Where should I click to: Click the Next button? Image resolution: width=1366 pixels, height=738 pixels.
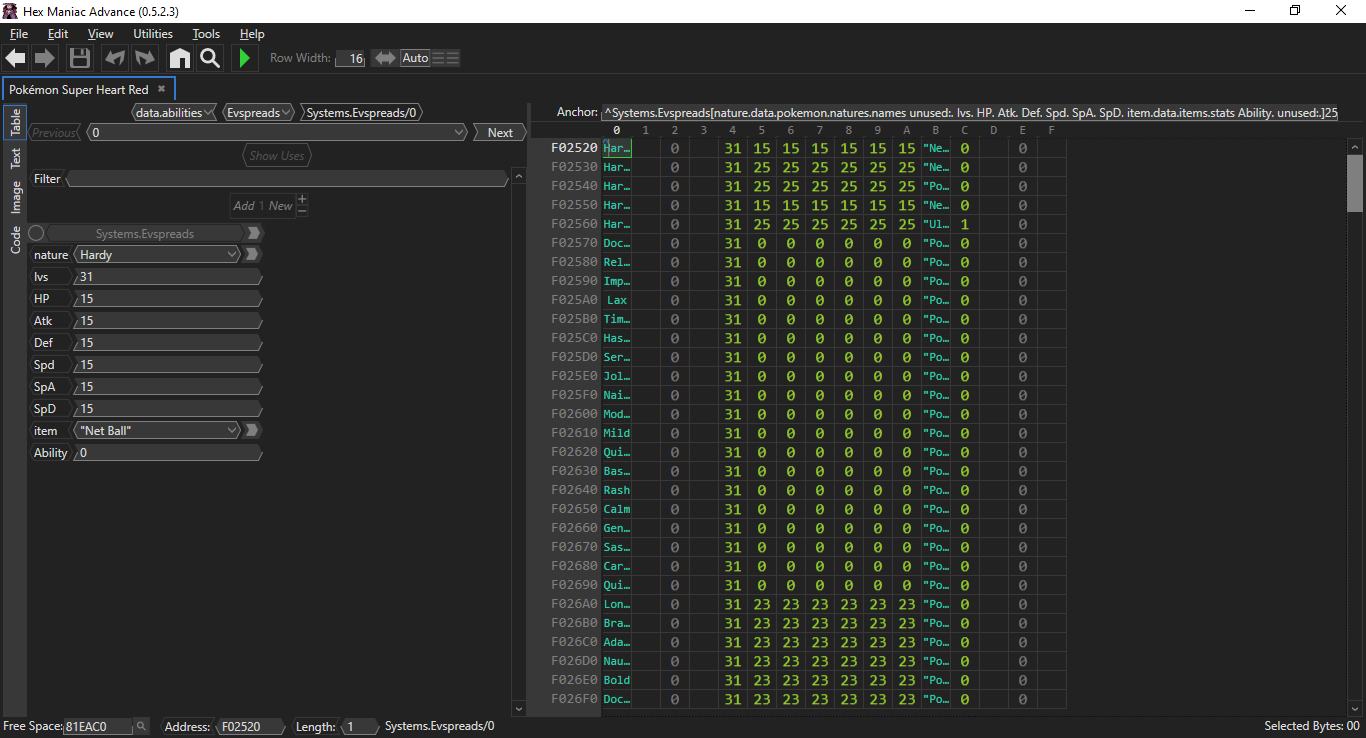pyautogui.click(x=500, y=133)
